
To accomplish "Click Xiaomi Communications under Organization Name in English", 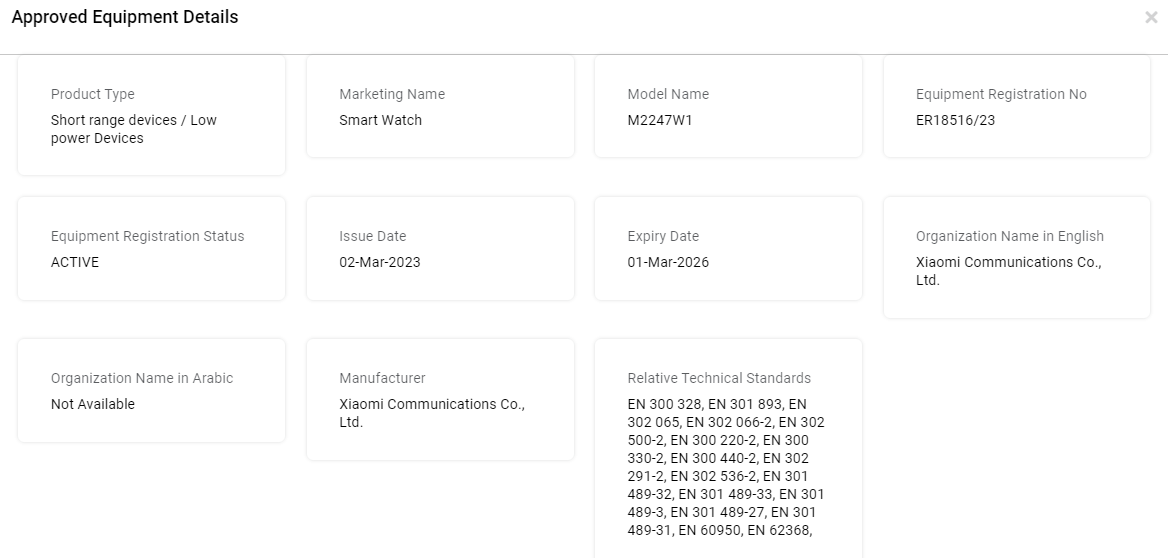I will point(1009,271).
